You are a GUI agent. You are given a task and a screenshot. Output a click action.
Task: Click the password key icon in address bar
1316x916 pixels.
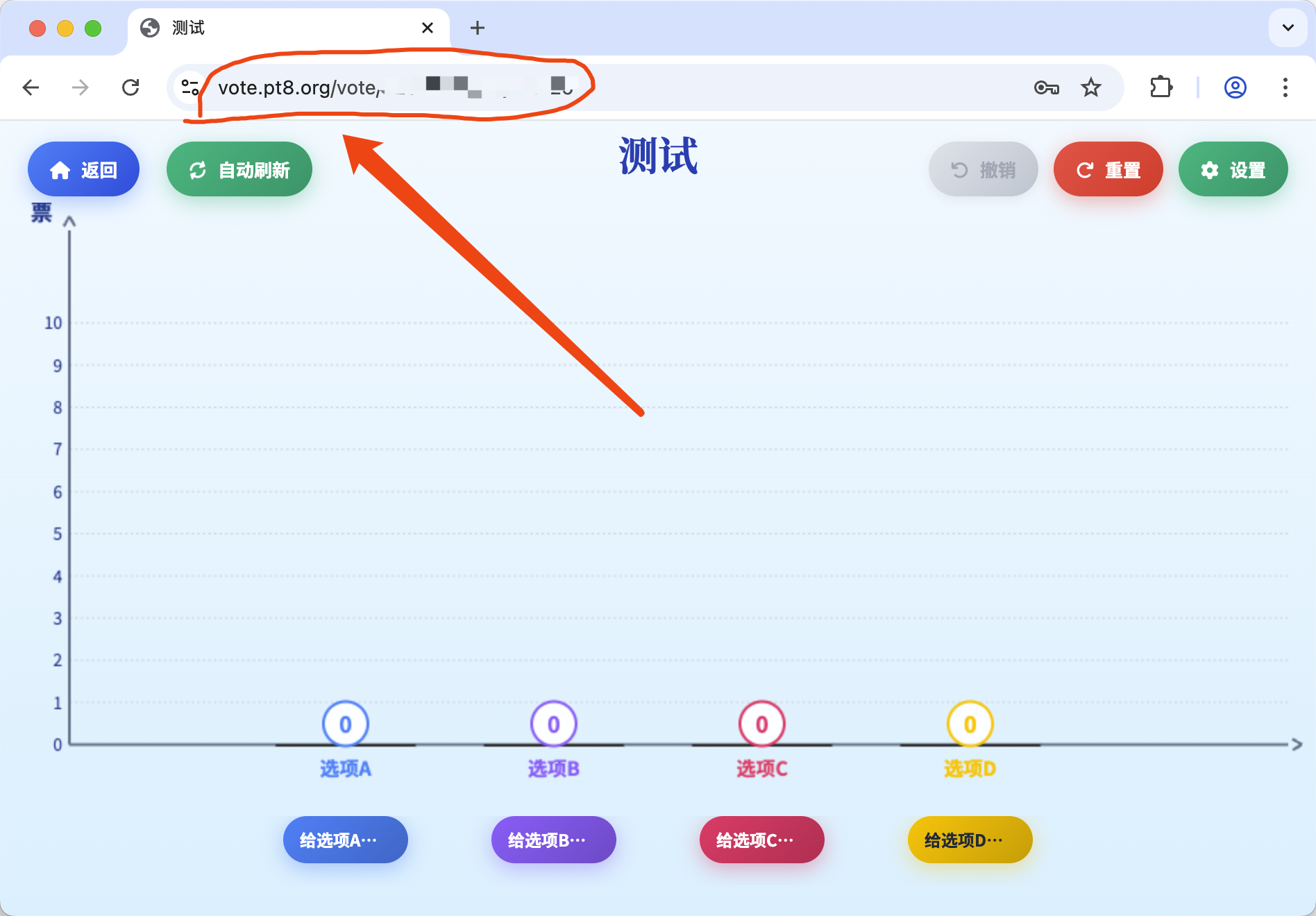[x=1047, y=87]
